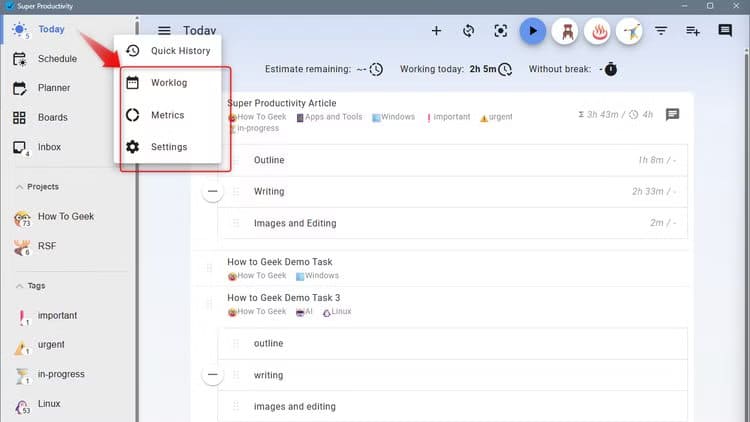
Task: Collapse Super Productivity Article subtasks
Action: (212, 191)
